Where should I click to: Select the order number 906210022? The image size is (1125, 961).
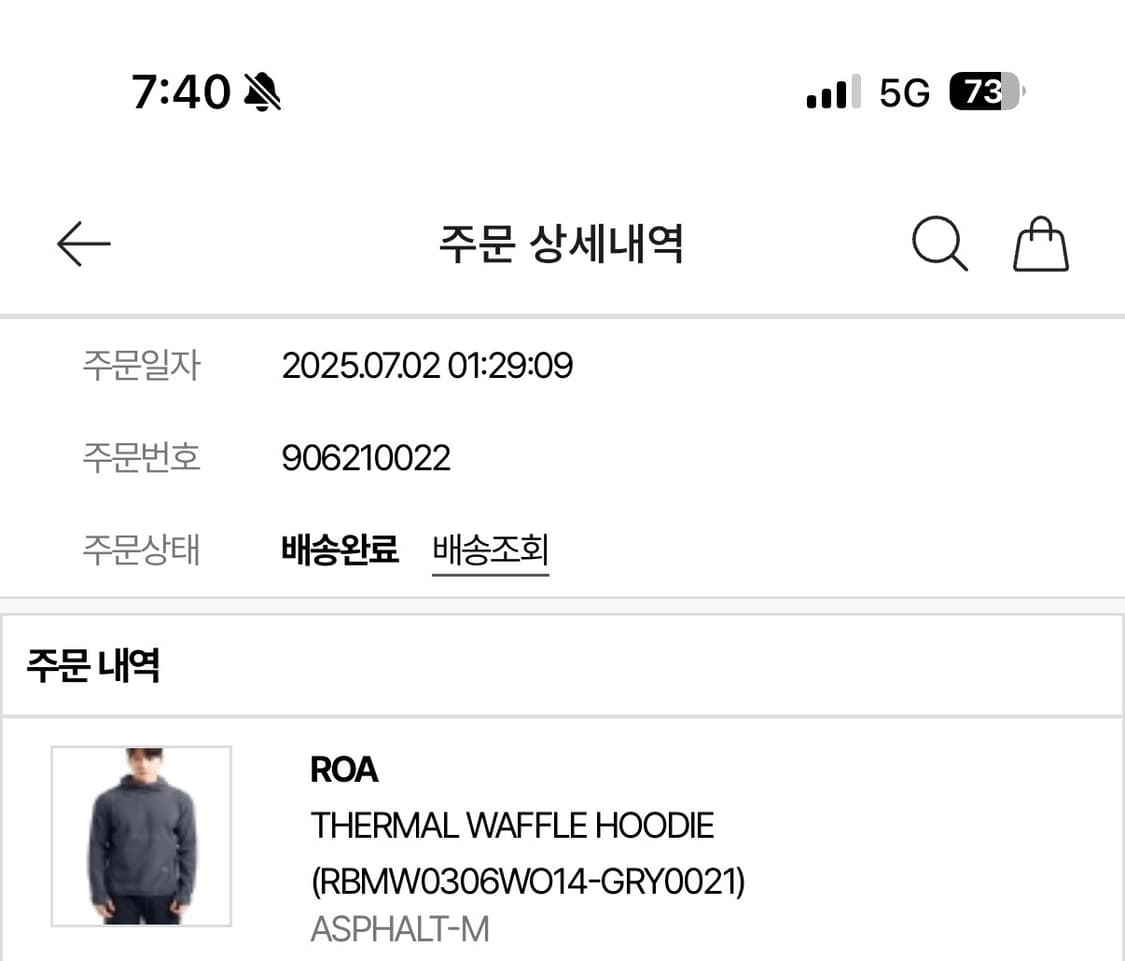[x=366, y=458]
